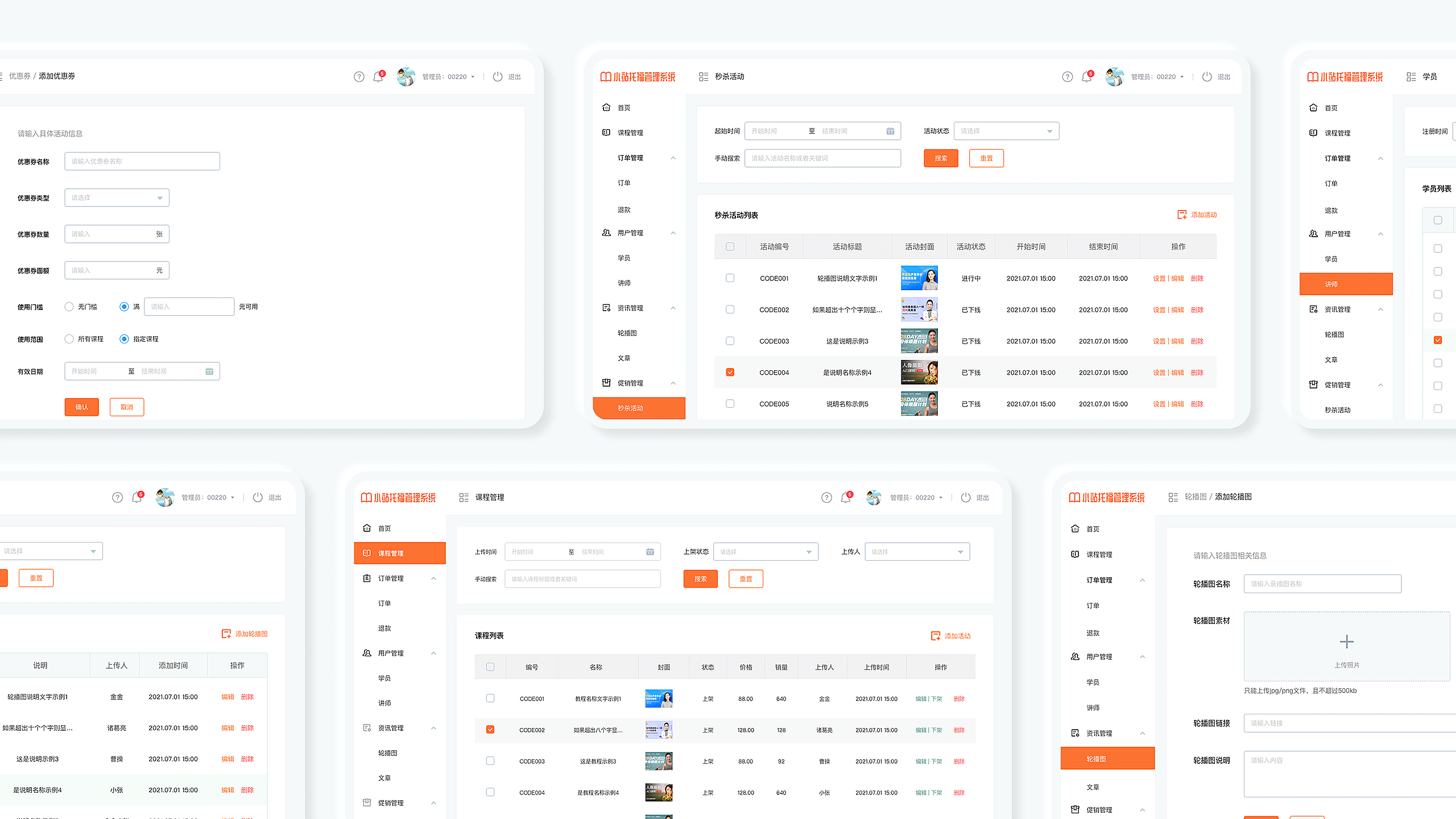
Task: Click 添加活动 icon above 秒杀活动列表 table
Action: 1182,214
